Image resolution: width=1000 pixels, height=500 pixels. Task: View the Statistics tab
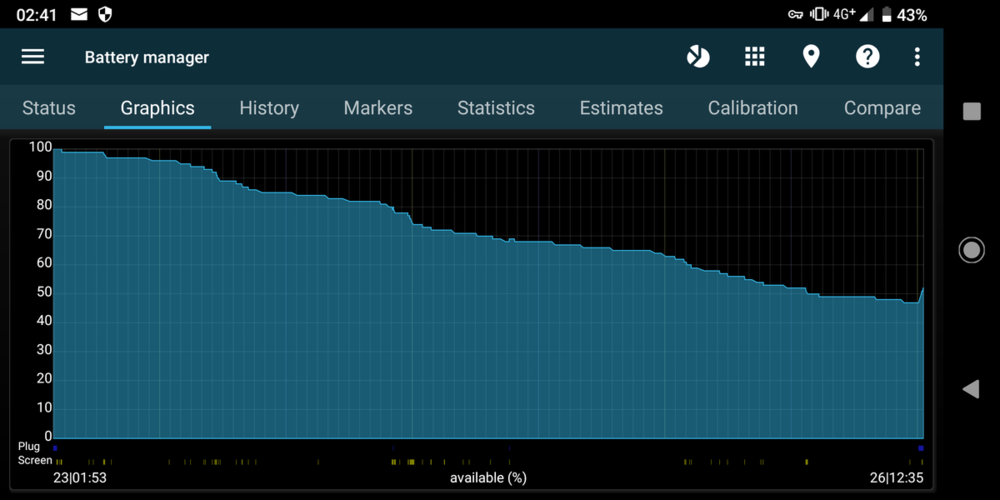[496, 108]
